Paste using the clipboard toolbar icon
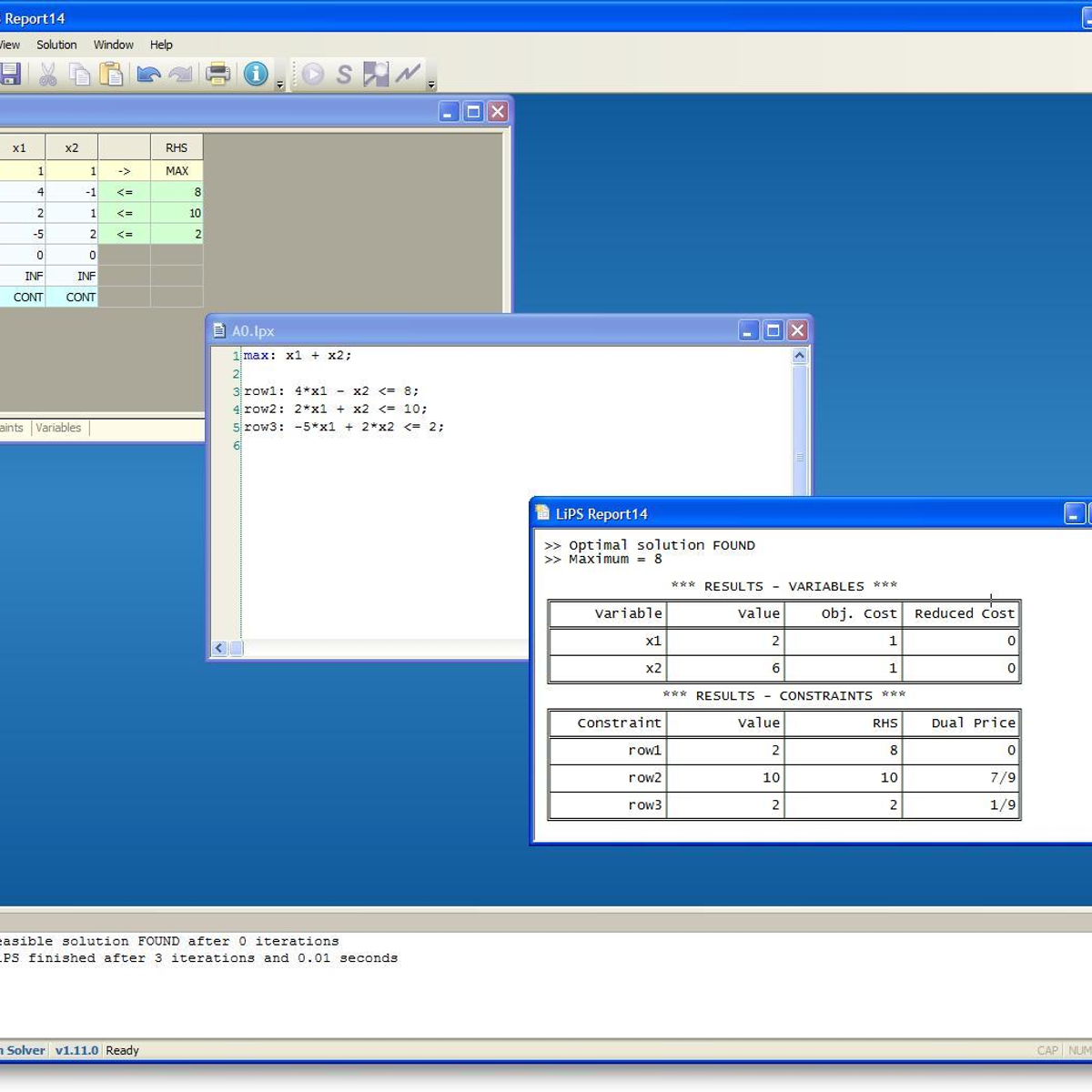Viewport: 1092px width, 1092px height. 113,75
